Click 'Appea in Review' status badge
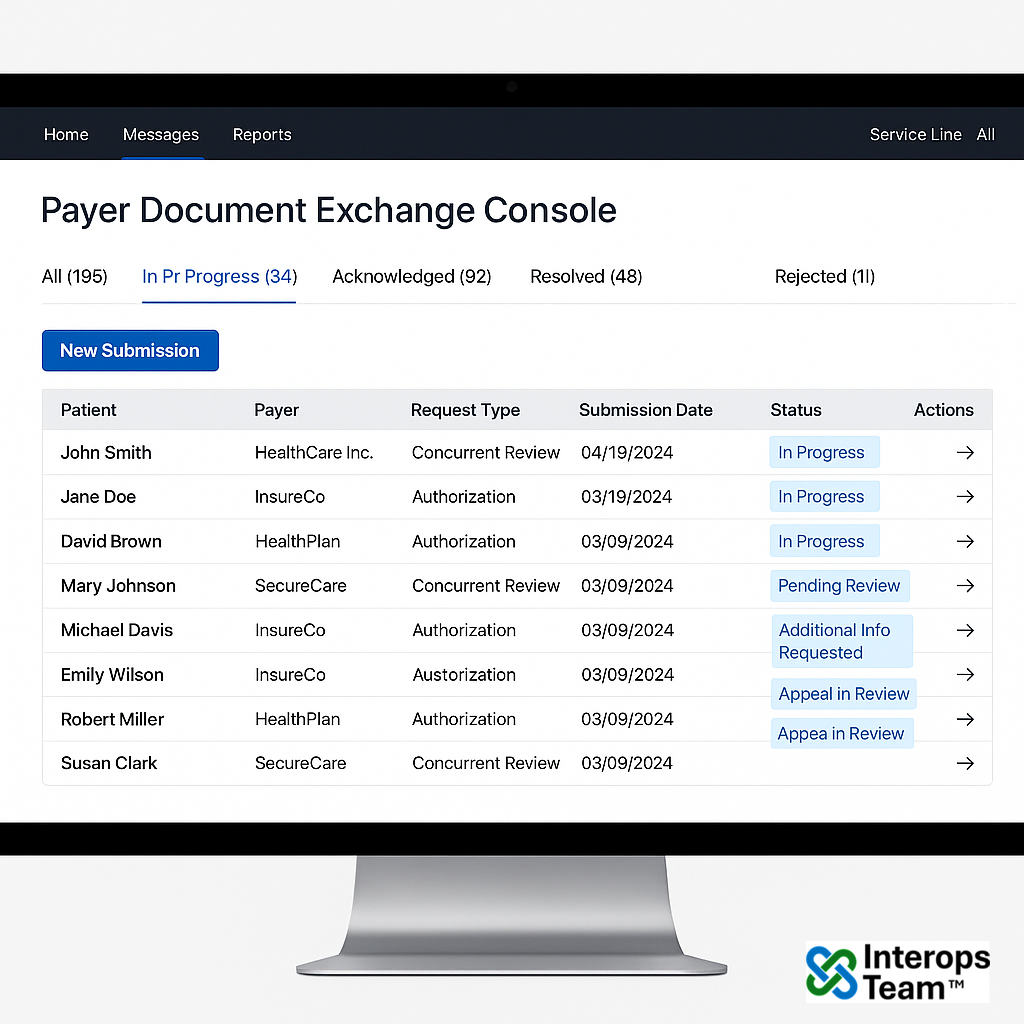1024x1024 pixels. tap(842, 734)
